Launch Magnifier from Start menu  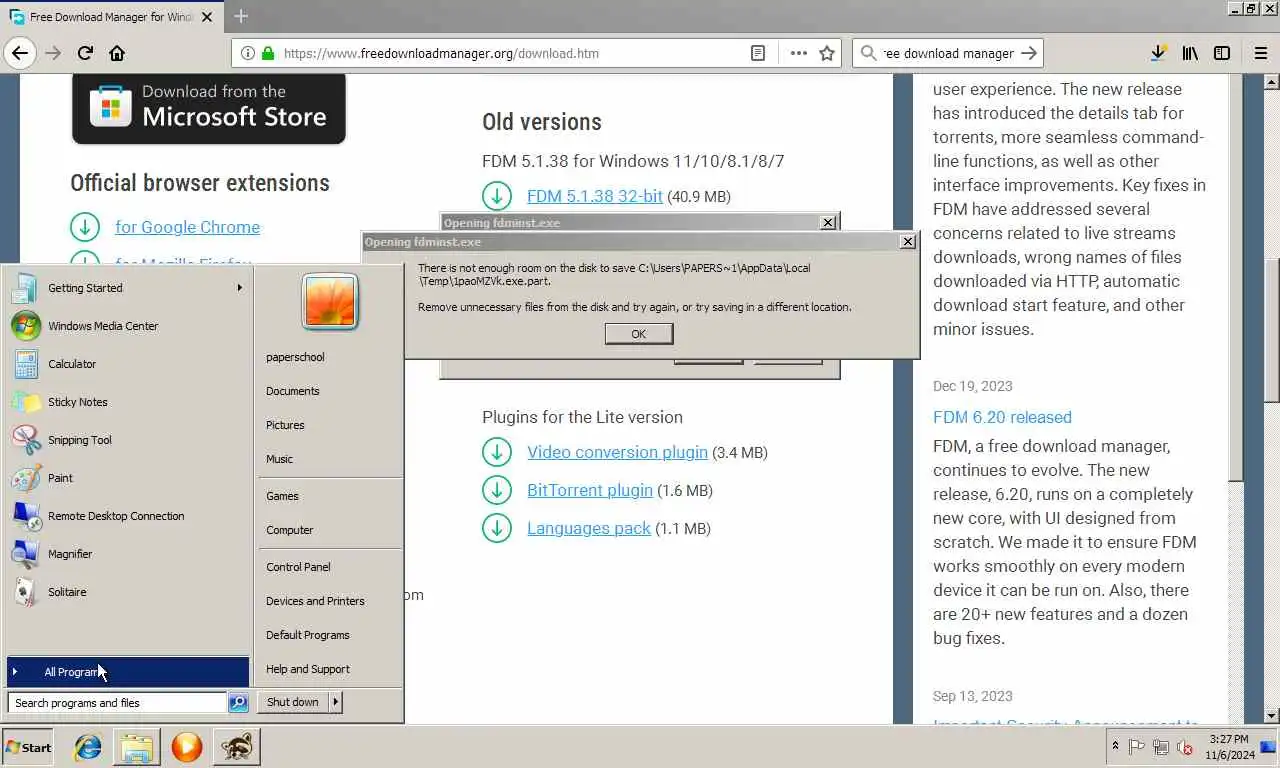tap(128, 554)
